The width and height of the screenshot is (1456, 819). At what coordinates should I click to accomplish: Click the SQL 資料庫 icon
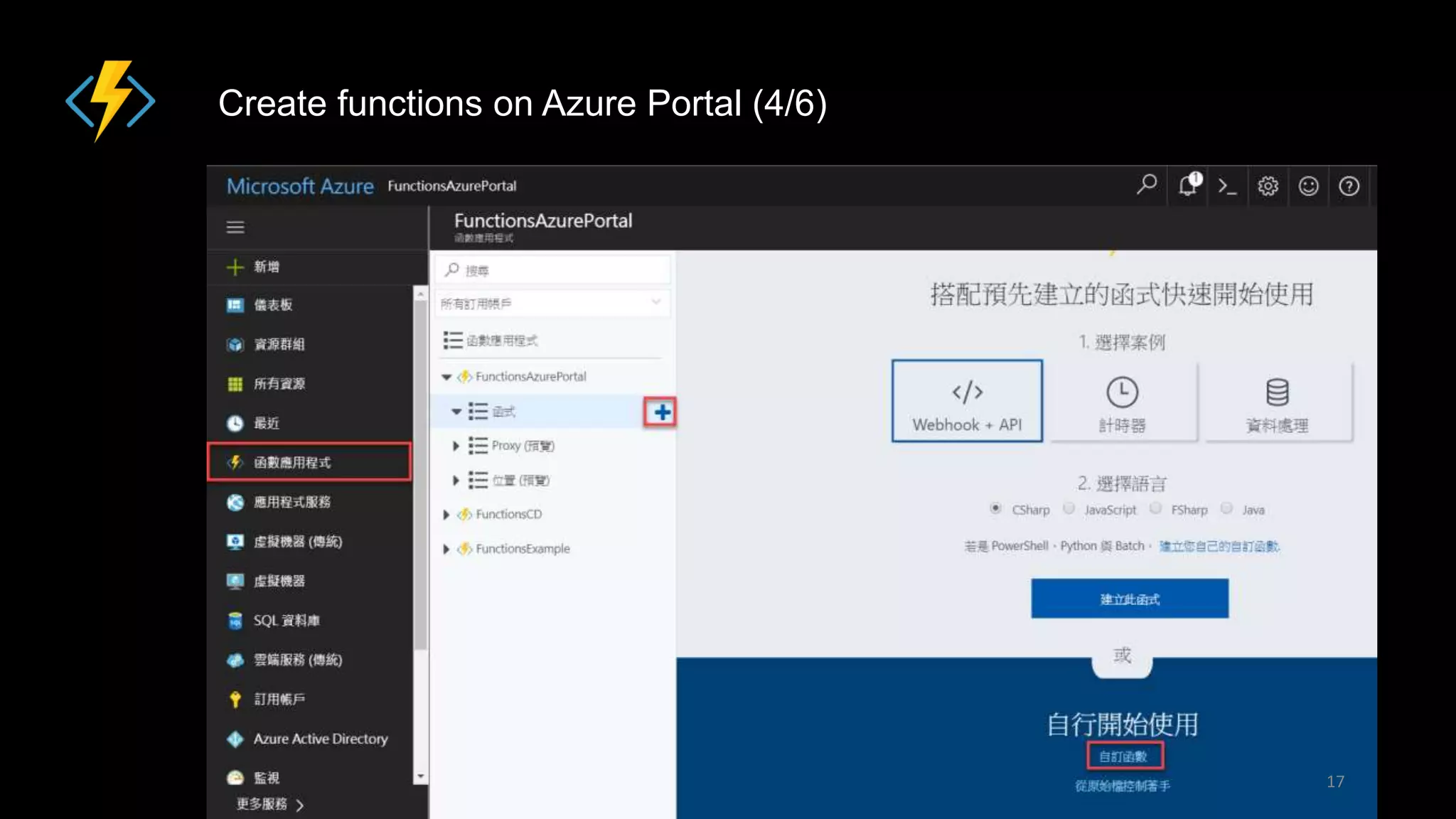click(x=235, y=621)
